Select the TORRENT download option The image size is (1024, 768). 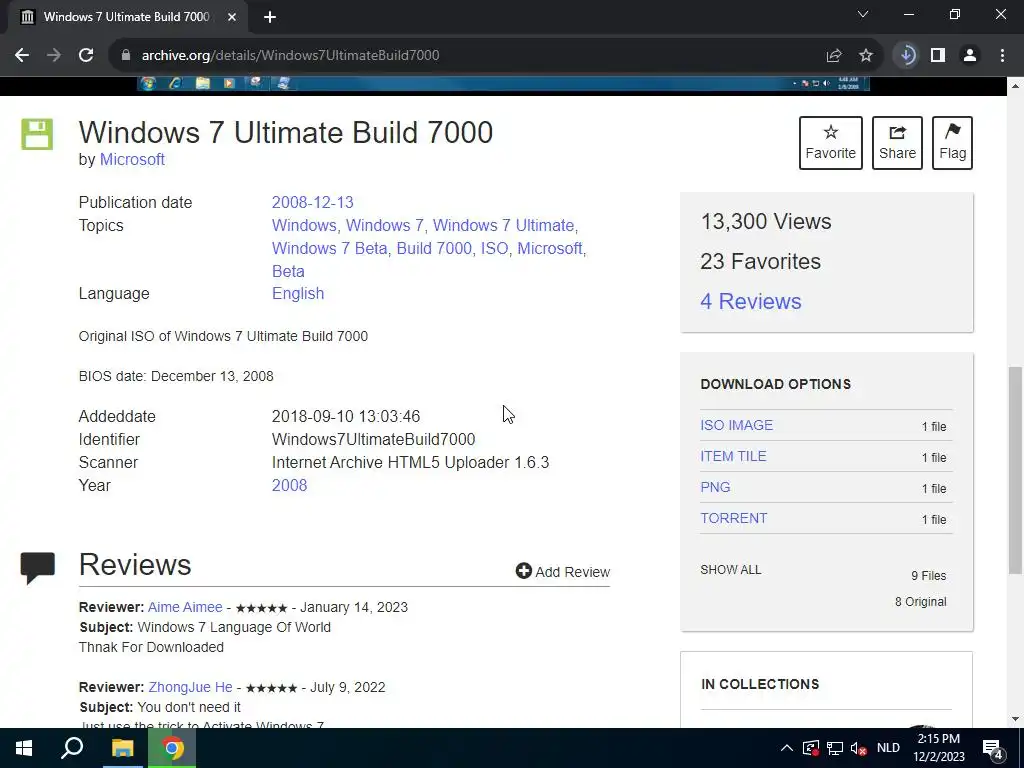point(733,518)
